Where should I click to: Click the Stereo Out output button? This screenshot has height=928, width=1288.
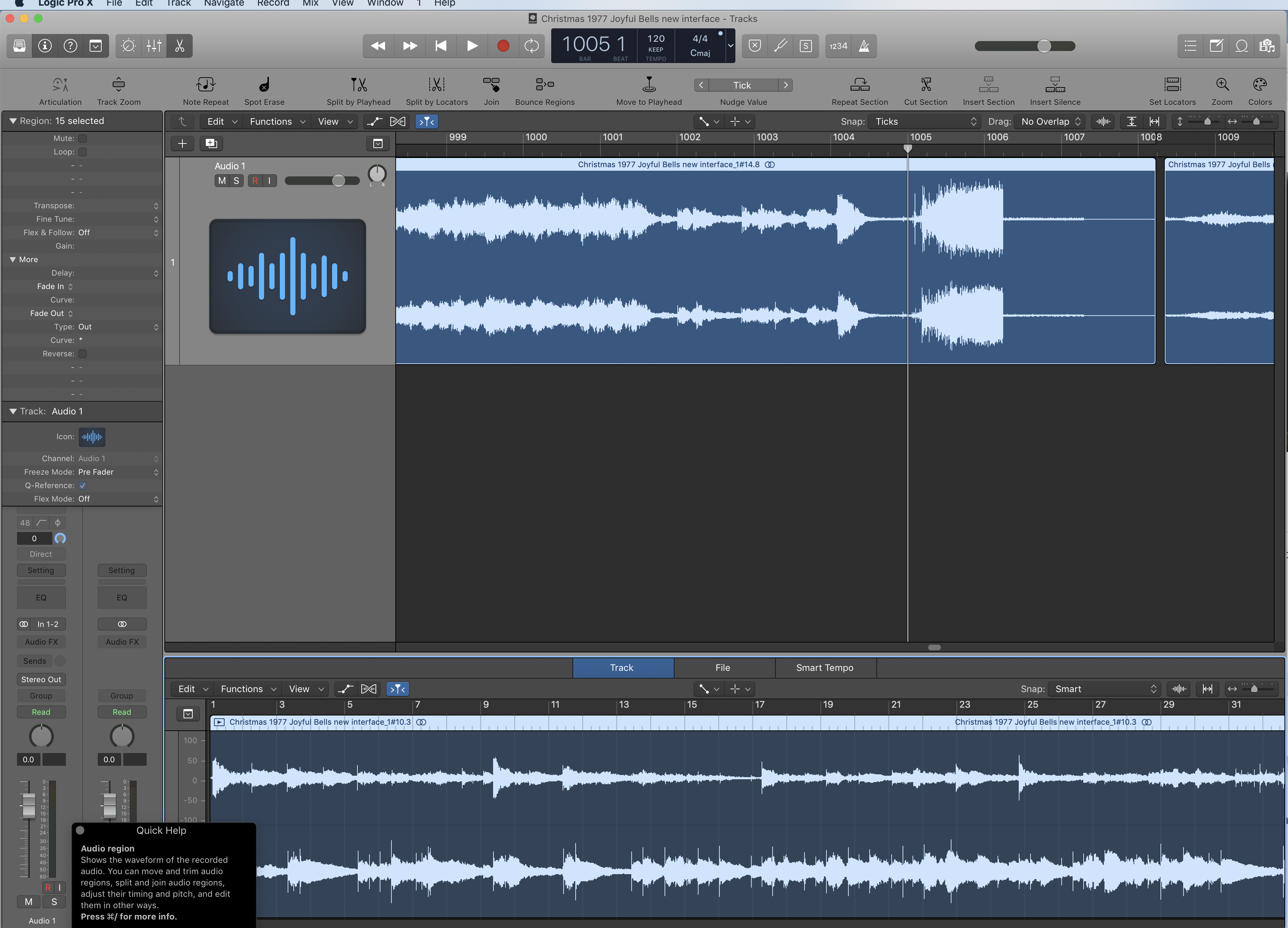41,680
